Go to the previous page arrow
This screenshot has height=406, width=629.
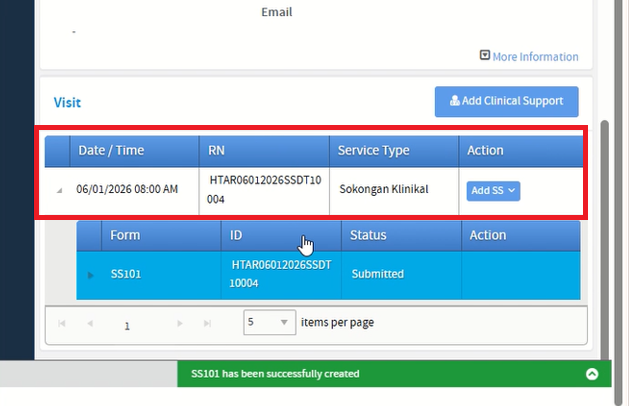90,325
